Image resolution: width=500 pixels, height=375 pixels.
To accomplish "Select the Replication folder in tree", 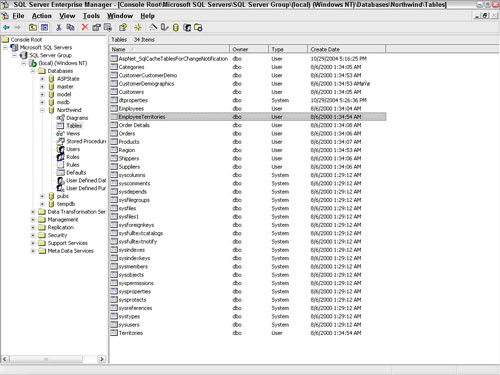I will 61,227.
